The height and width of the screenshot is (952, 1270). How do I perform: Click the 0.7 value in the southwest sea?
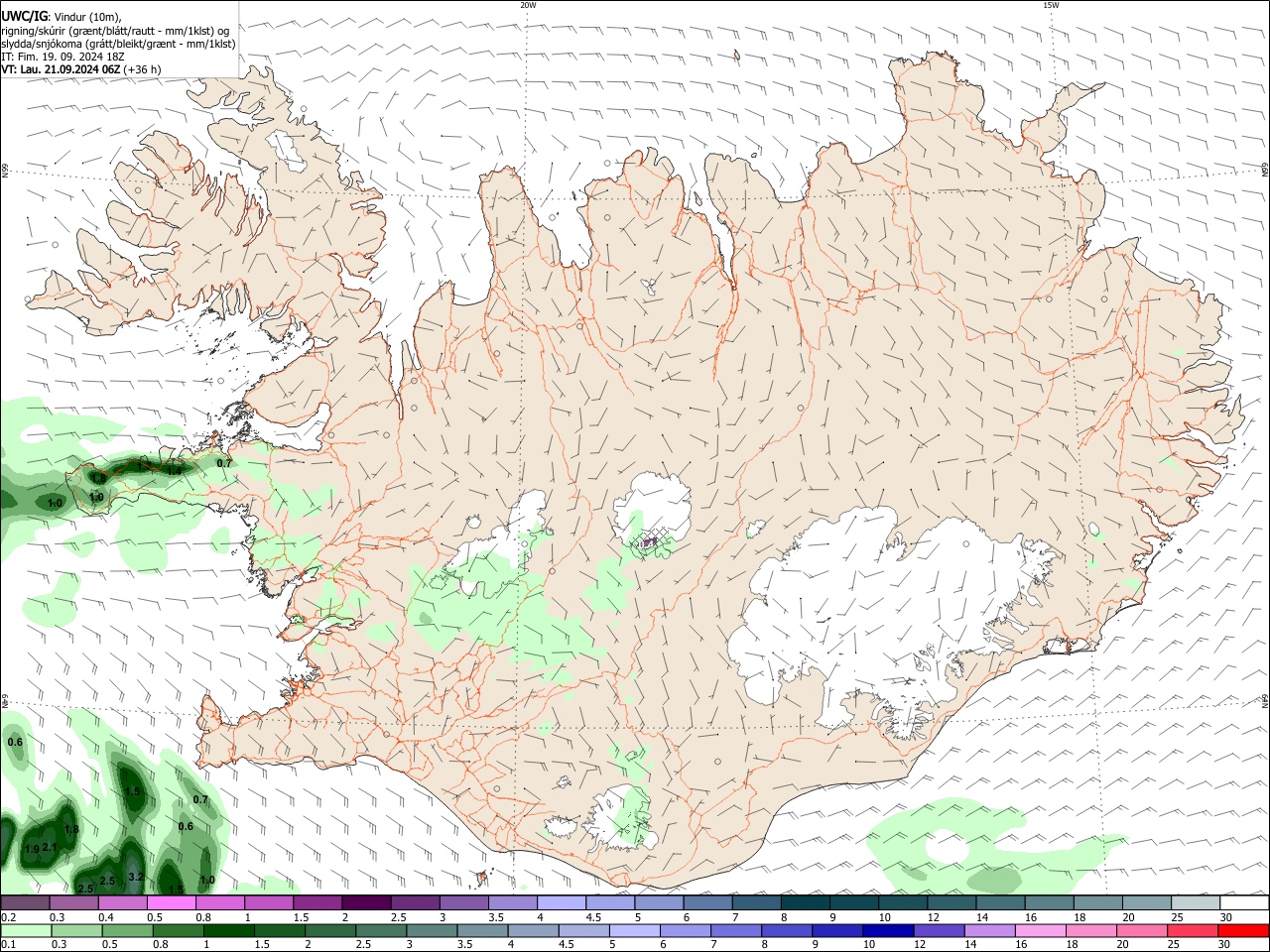200,799
